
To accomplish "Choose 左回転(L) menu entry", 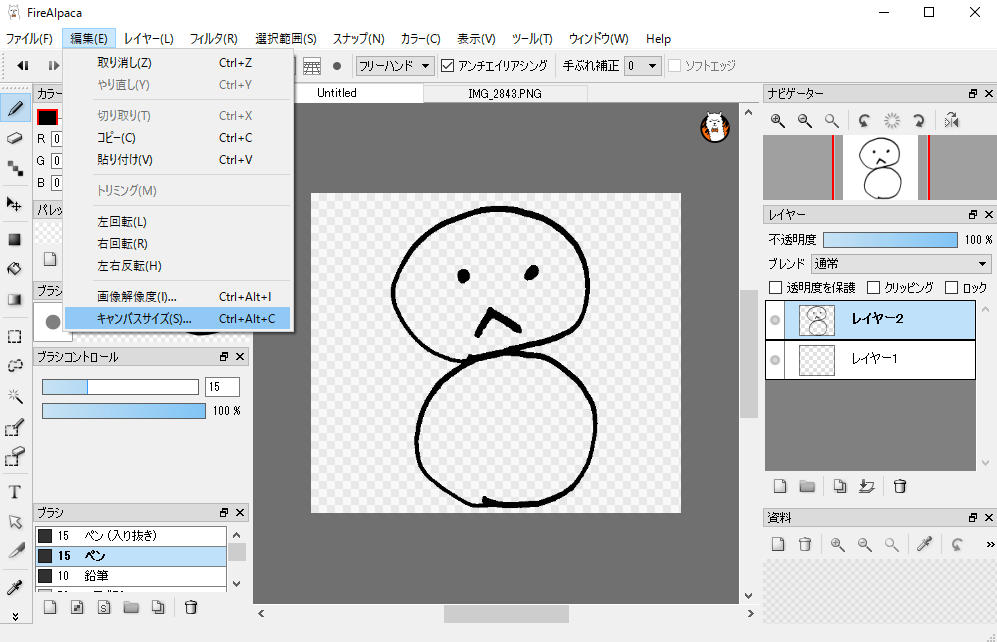I will point(177,222).
